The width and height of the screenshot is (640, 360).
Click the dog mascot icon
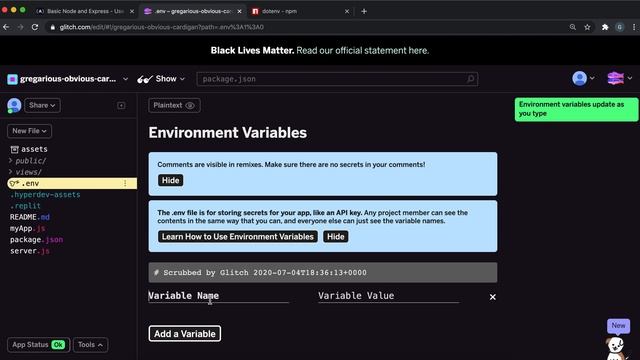point(616,348)
